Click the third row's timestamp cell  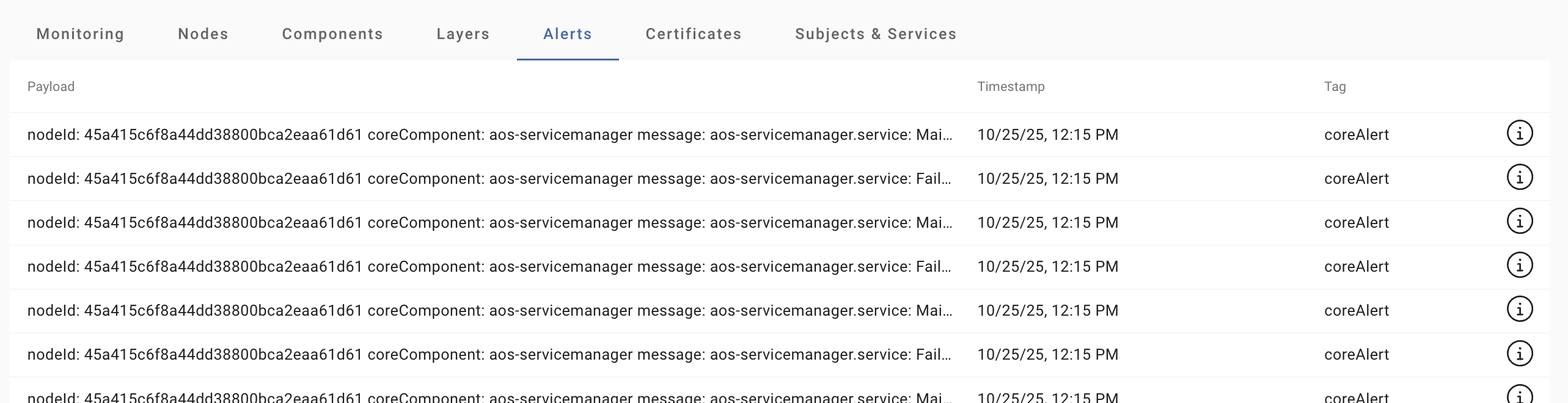pyautogui.click(x=1047, y=223)
